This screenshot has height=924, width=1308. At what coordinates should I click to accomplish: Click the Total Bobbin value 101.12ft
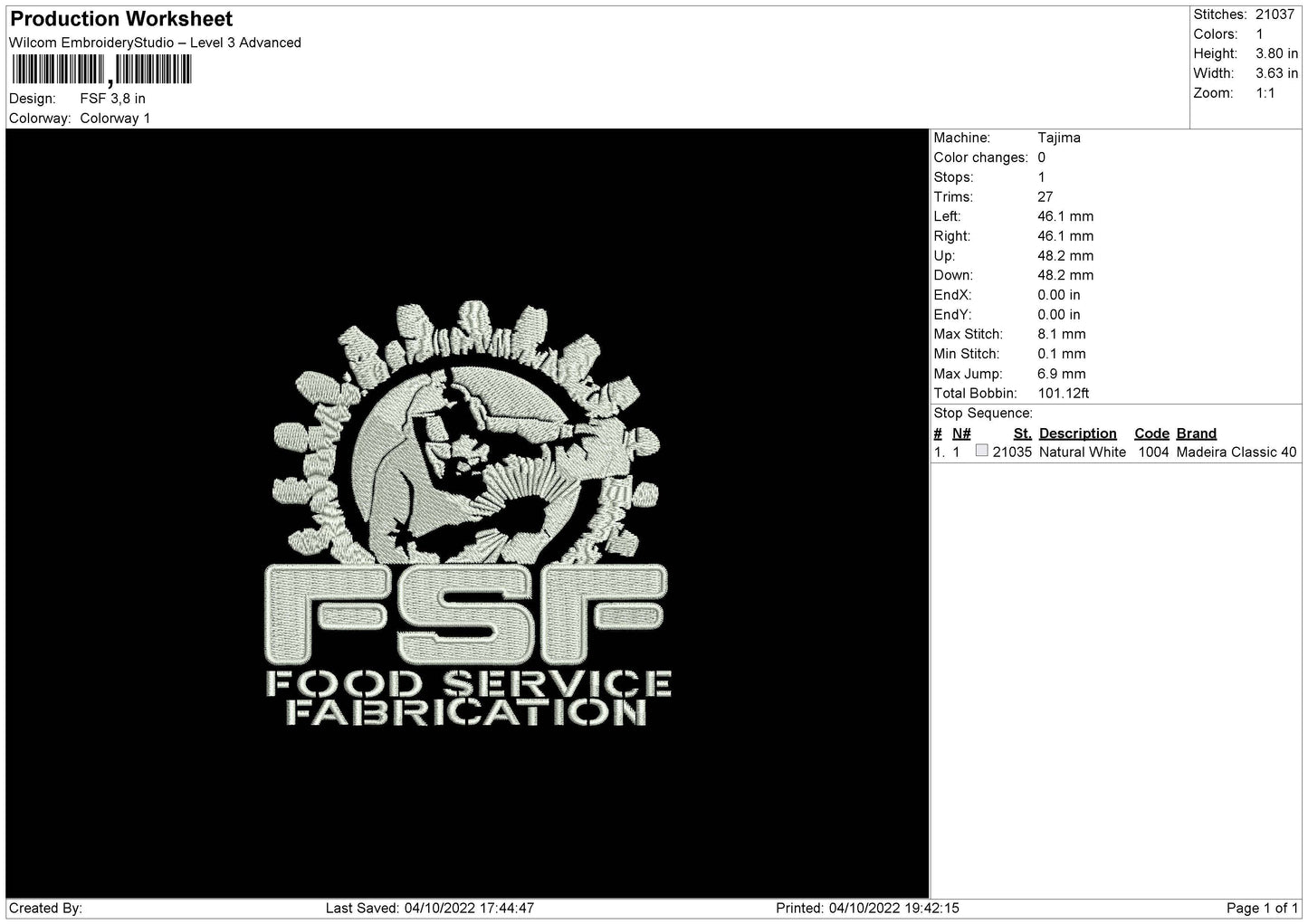pyautogui.click(x=1064, y=394)
